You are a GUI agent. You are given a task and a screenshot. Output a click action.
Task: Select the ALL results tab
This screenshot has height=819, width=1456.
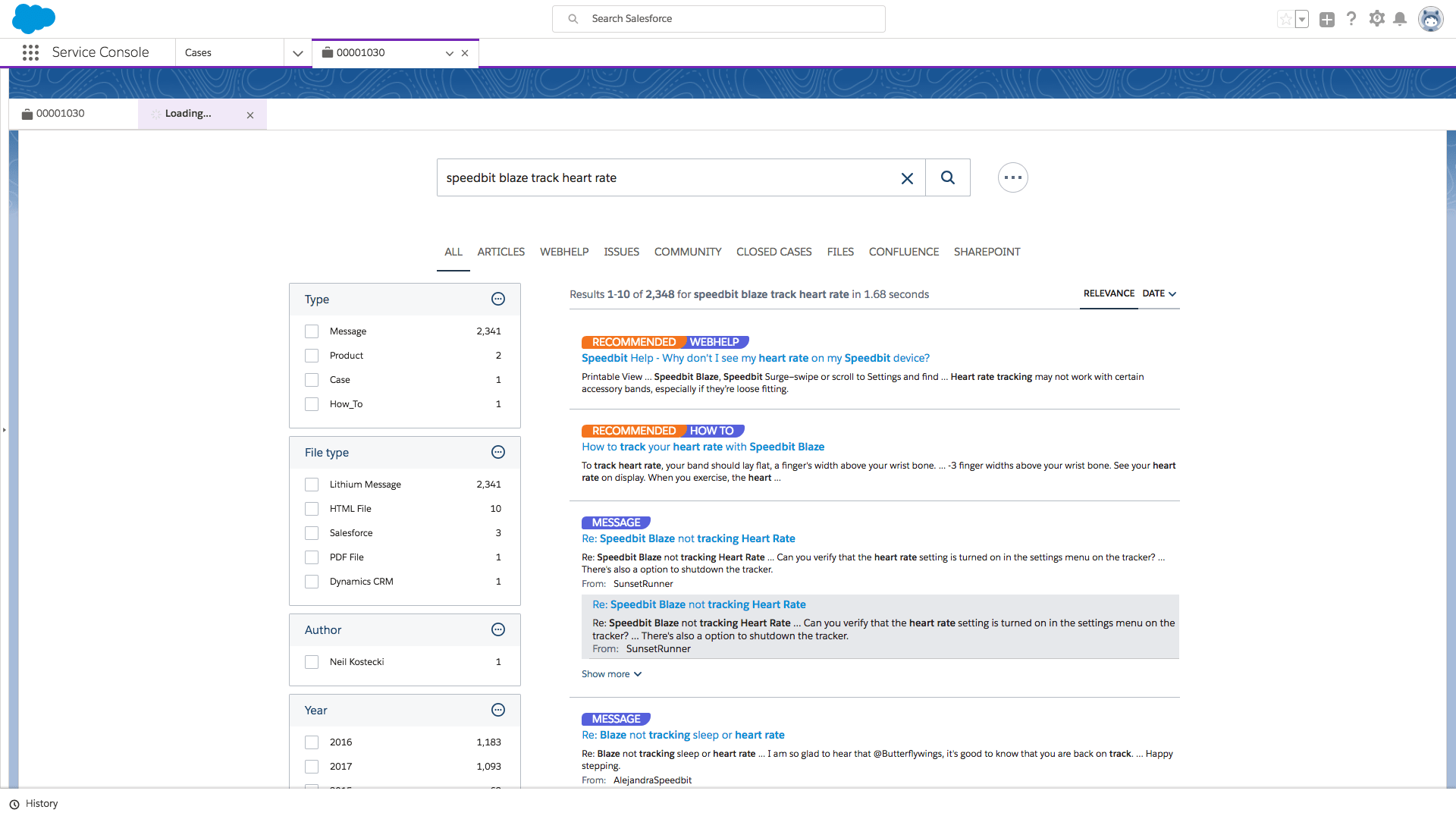(453, 252)
